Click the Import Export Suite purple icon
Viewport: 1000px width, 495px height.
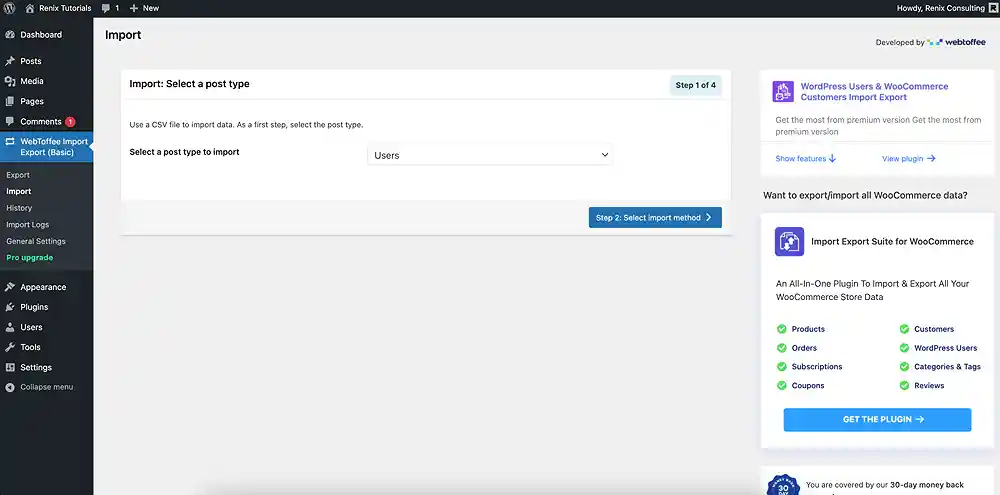coord(790,242)
